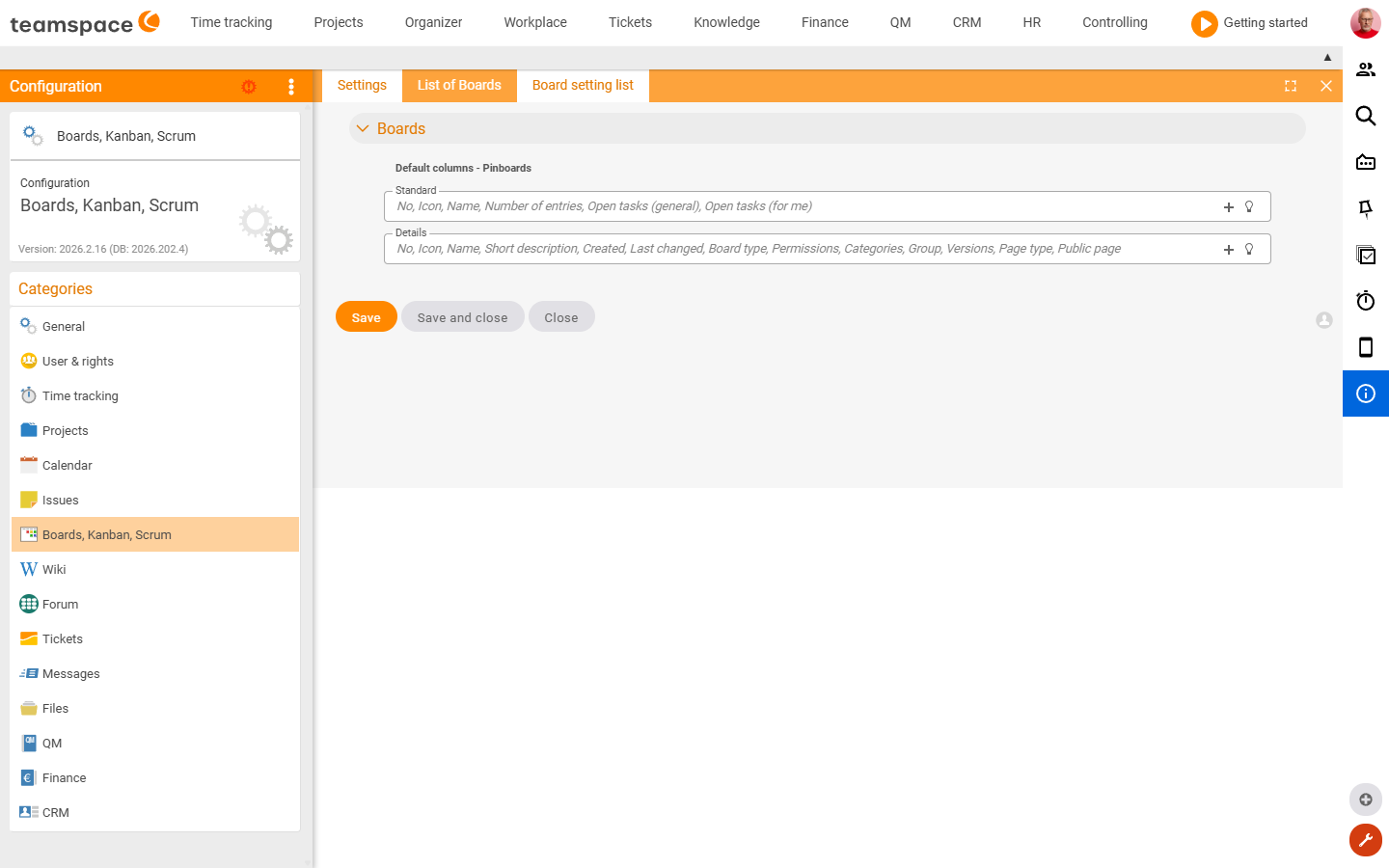Select Projects category in sidebar

point(154,430)
